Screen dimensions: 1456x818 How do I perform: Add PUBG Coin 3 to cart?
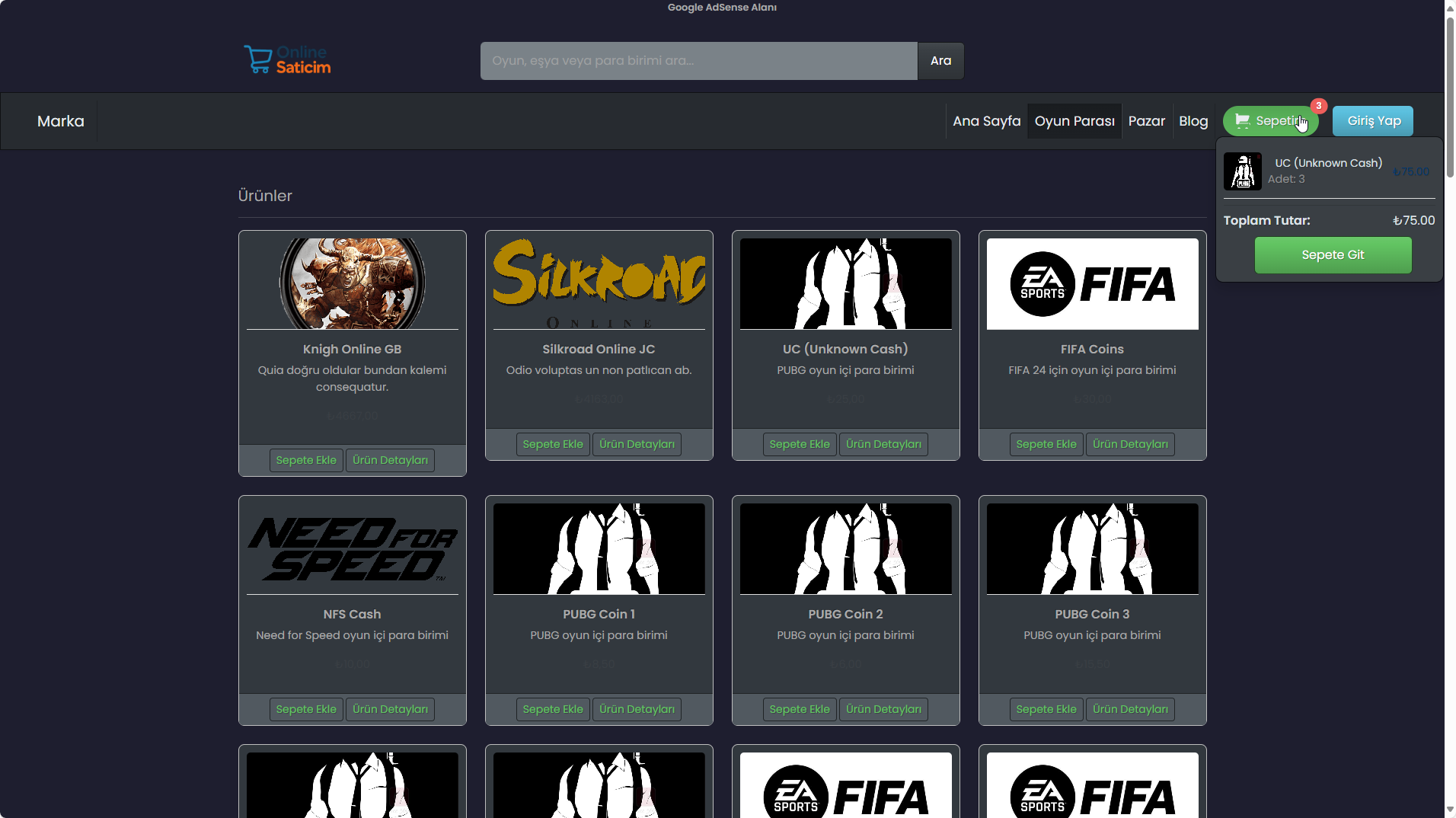coord(1046,709)
